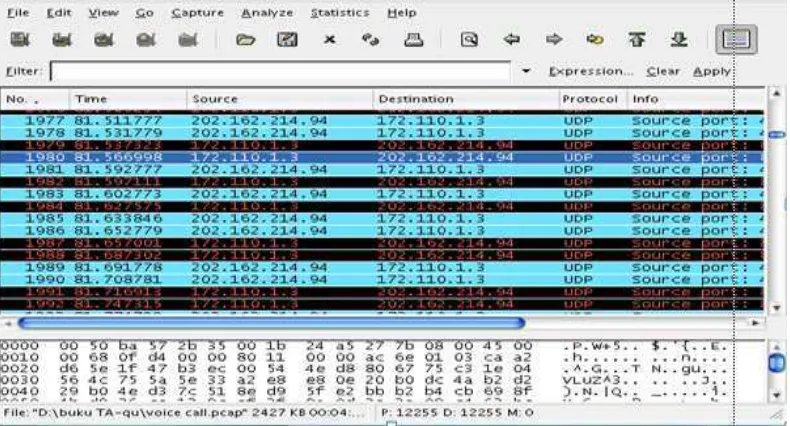Select packet 1978 at 81.531779

[x=382, y=133]
